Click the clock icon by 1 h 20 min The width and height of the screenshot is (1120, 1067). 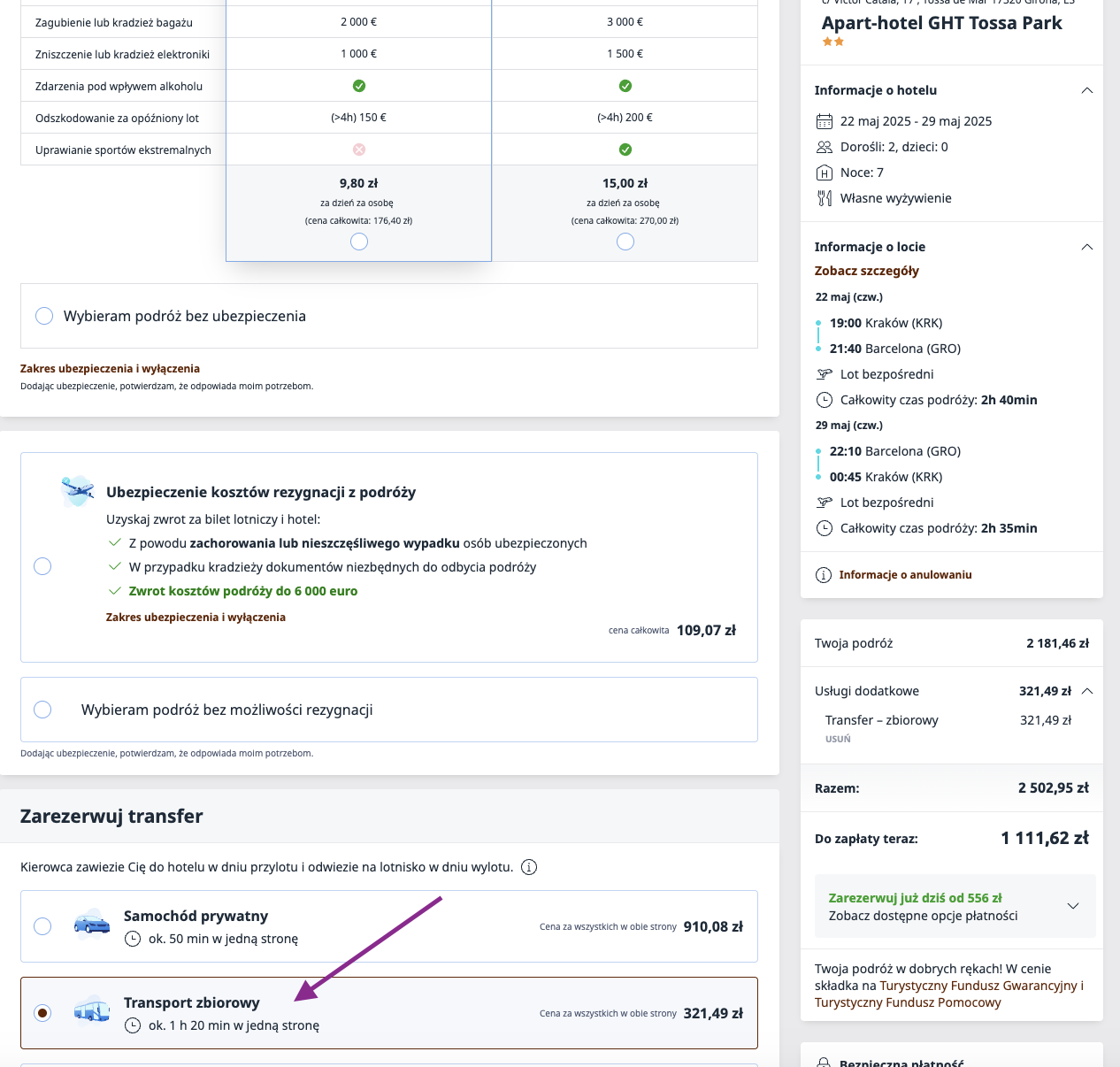(133, 1025)
